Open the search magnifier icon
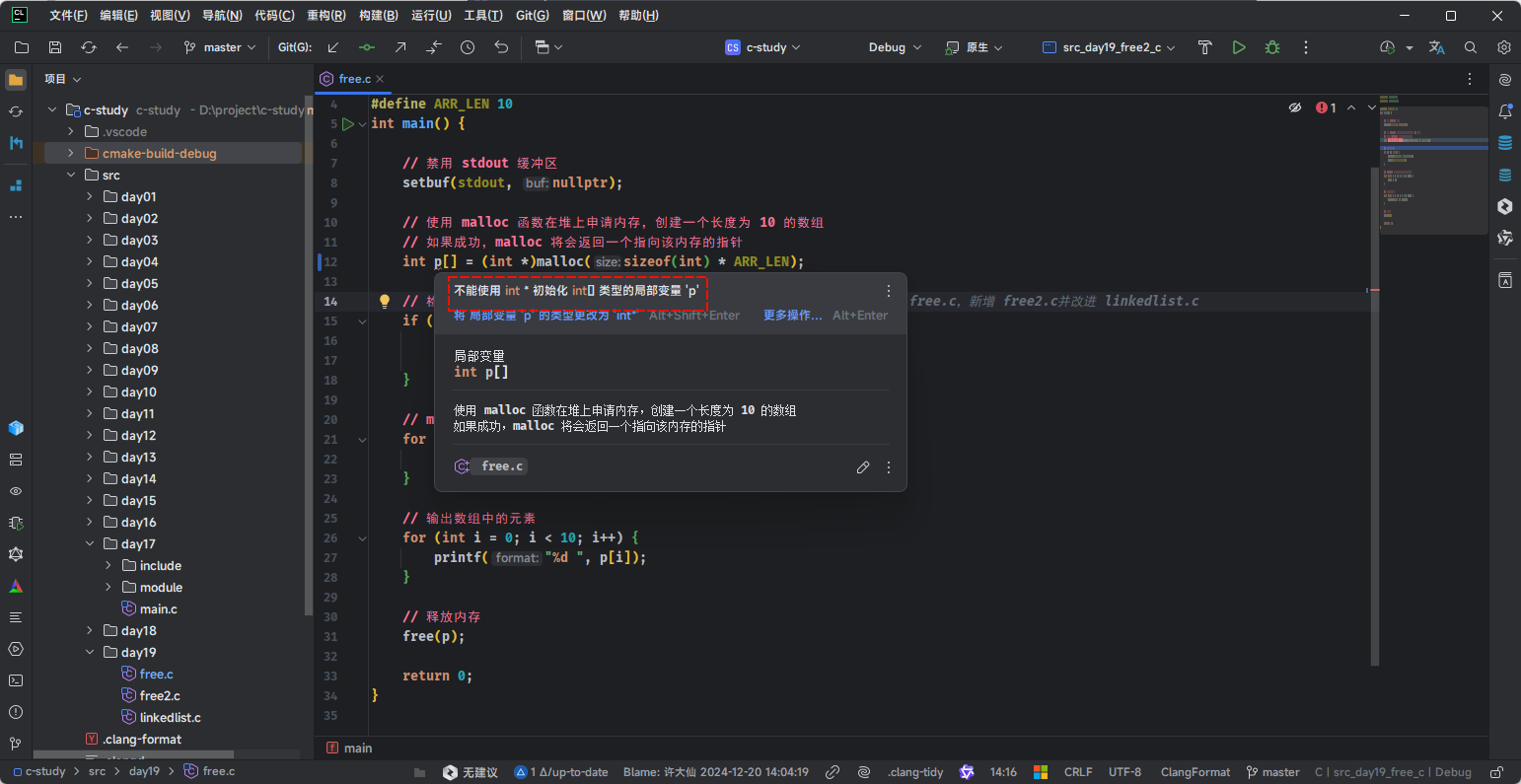Viewport: 1521px width, 784px height. [x=1471, y=47]
